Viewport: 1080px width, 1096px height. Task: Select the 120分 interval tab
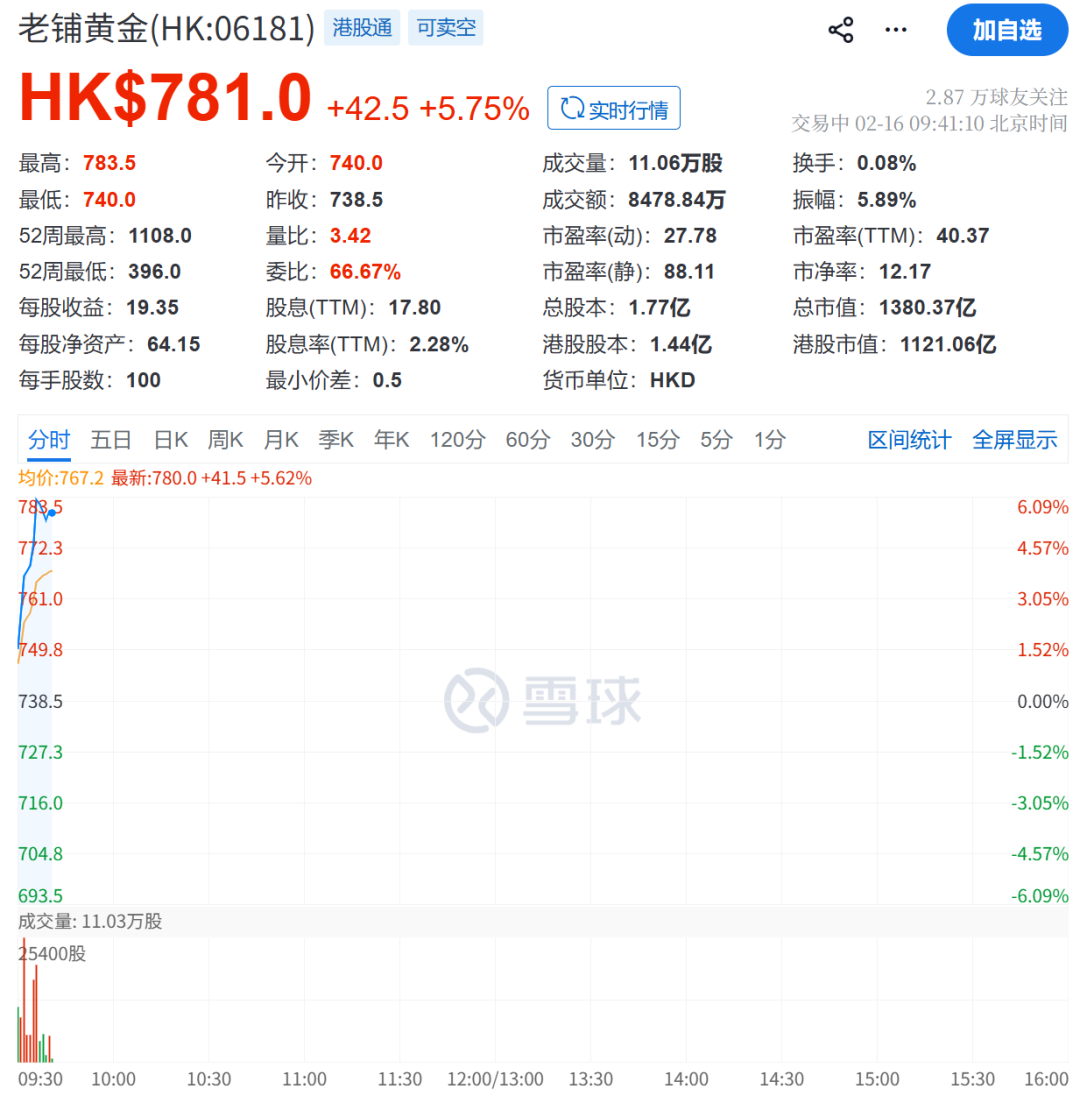tap(457, 440)
